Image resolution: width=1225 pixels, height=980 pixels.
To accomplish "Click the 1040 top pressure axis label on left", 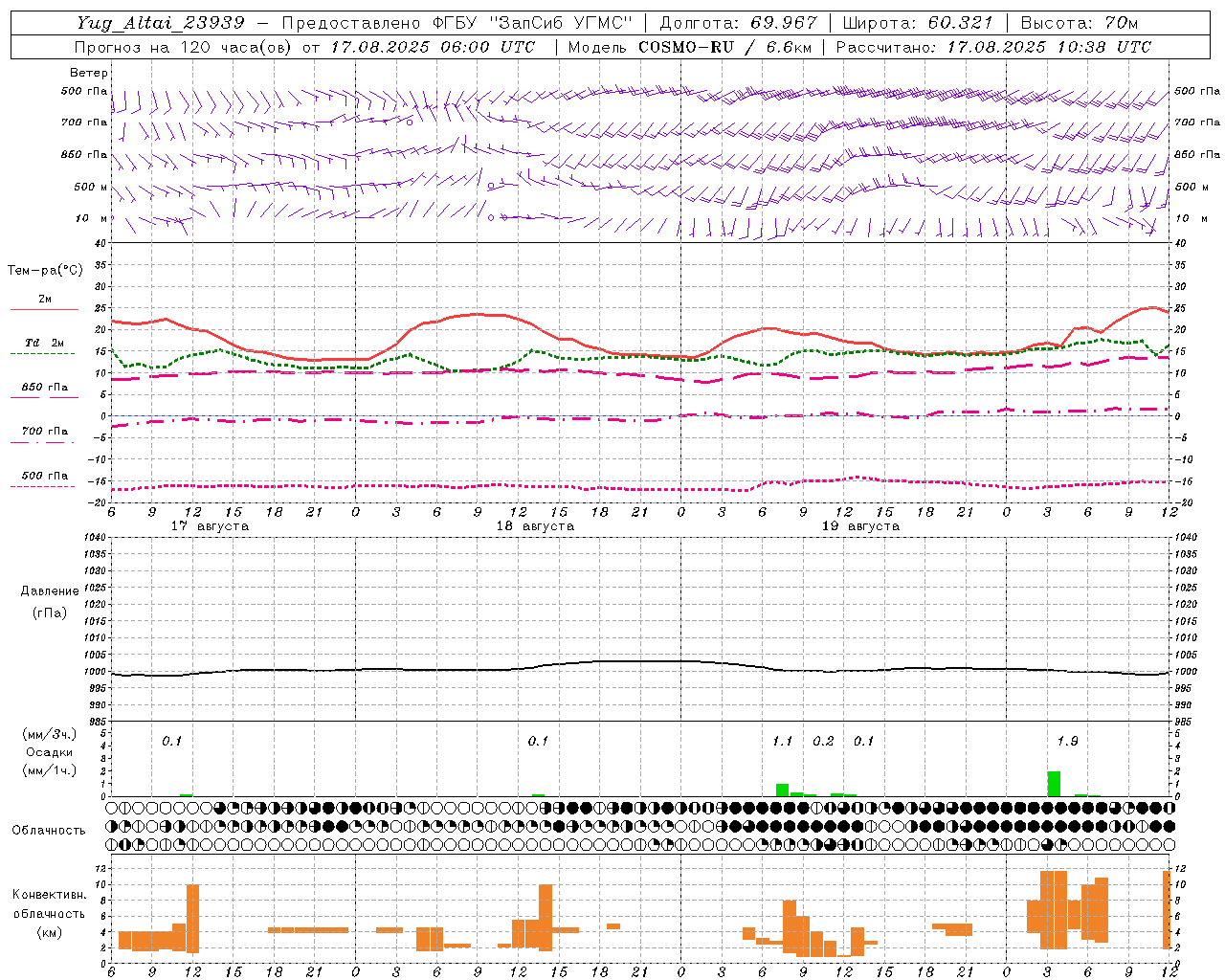I will point(94,538).
